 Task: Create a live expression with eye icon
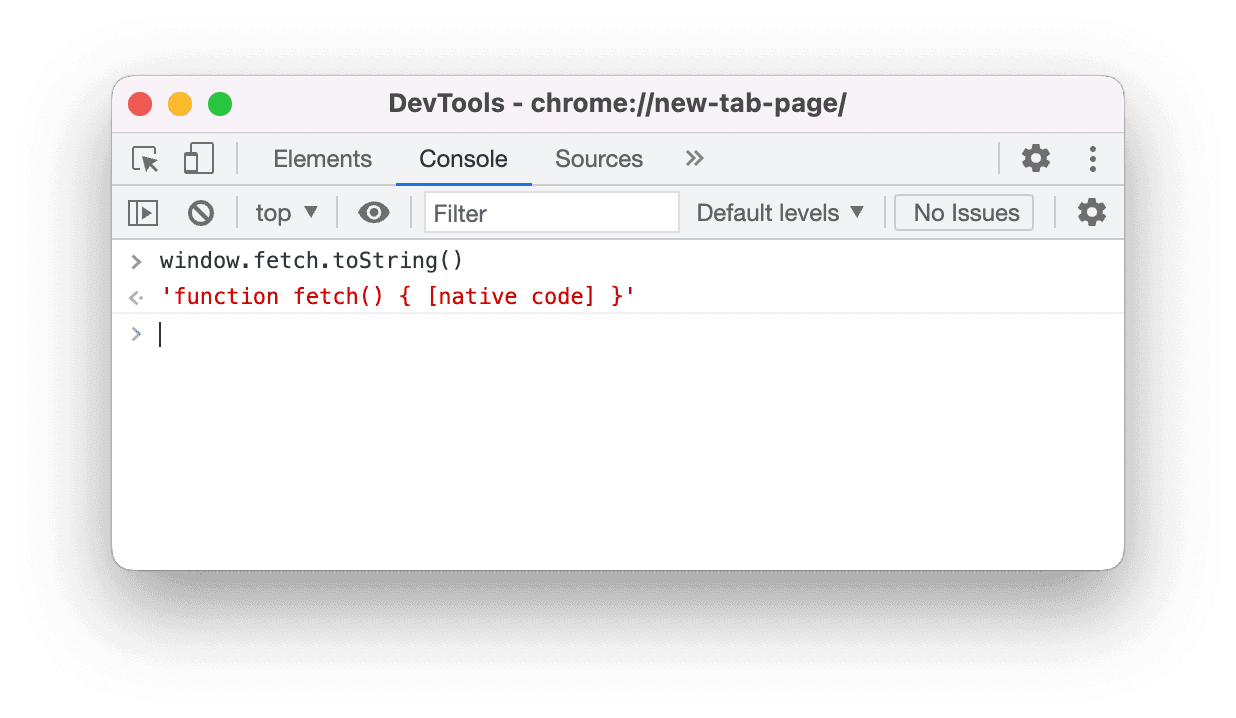tap(374, 213)
